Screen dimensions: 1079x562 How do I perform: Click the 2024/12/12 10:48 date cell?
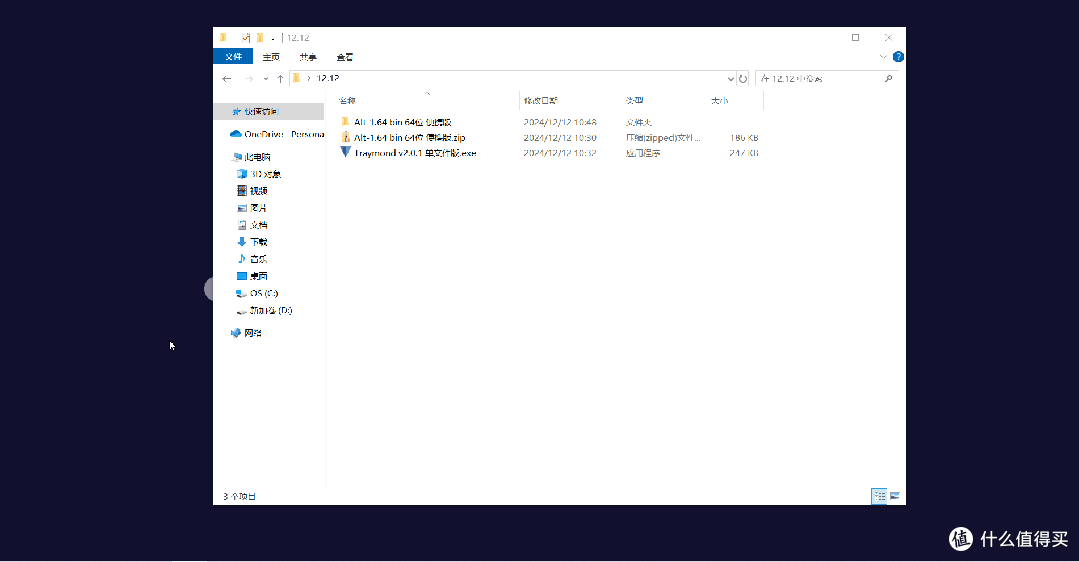coord(559,122)
